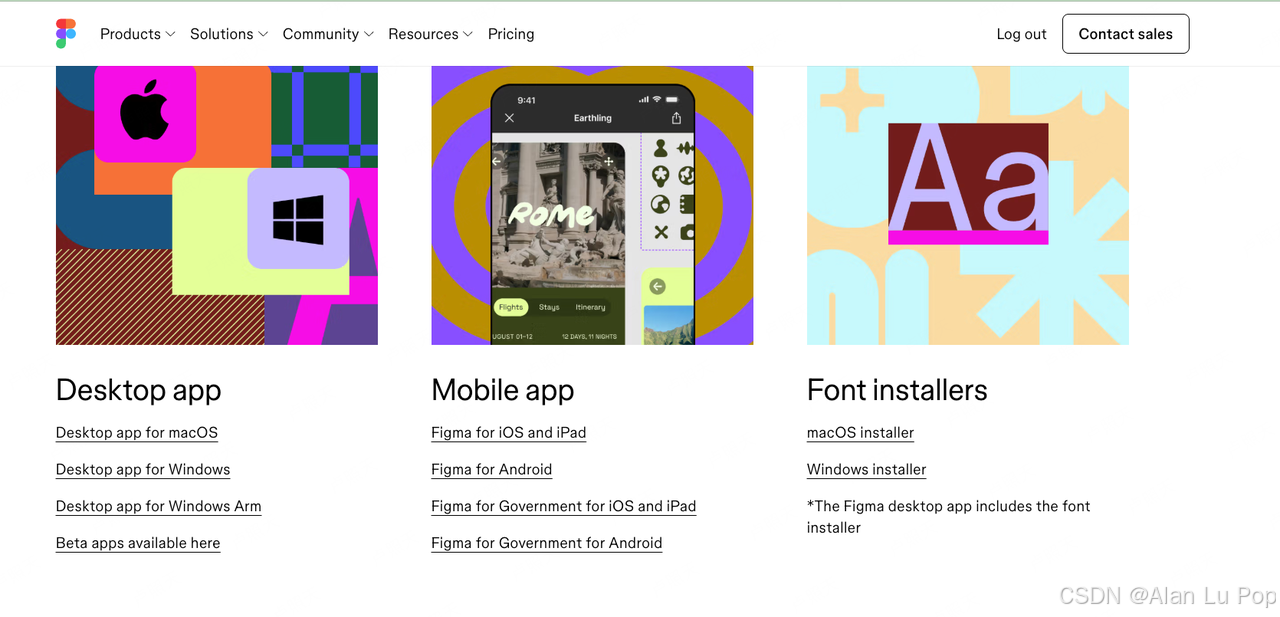Open Figma for Government for iOS and iPad

(x=564, y=507)
